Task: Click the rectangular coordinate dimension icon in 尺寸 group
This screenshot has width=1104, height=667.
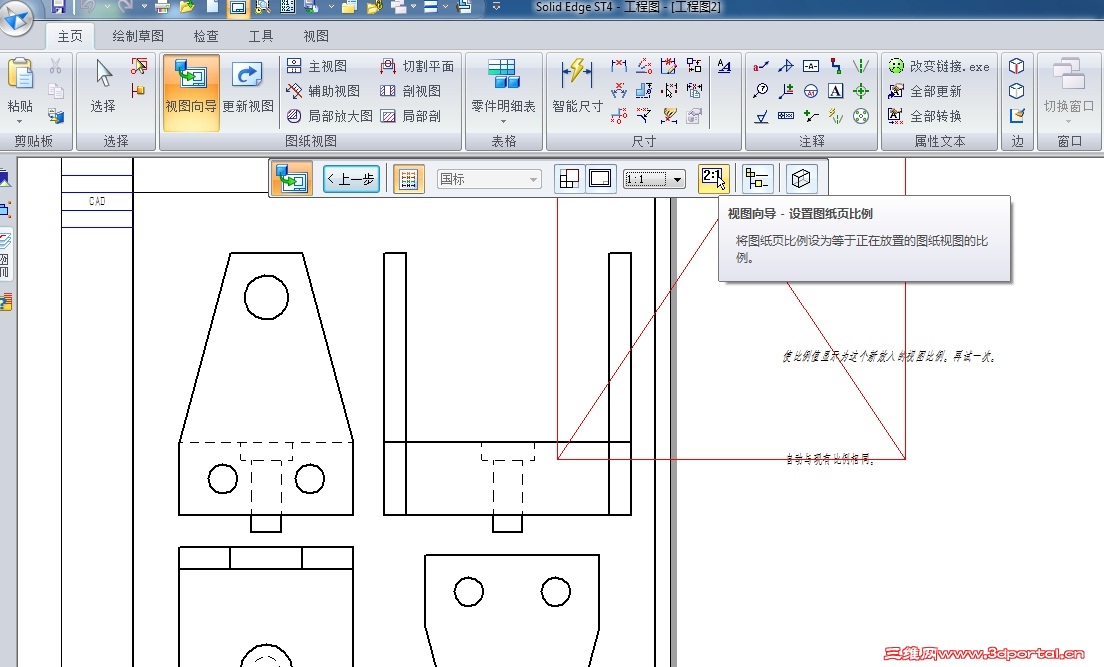Action: [x=618, y=116]
